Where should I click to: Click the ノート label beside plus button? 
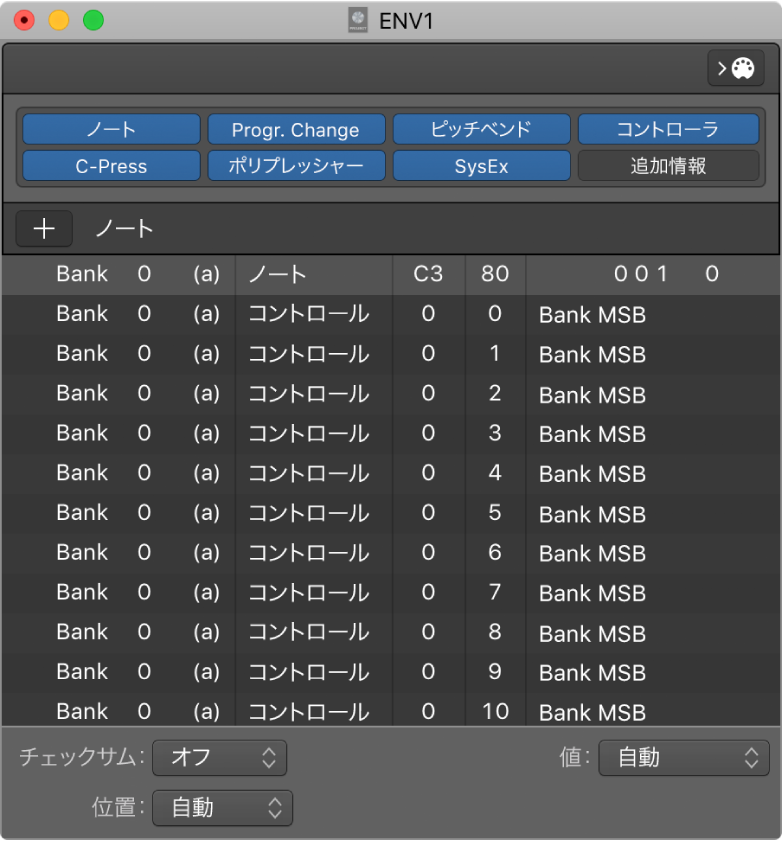(x=124, y=229)
